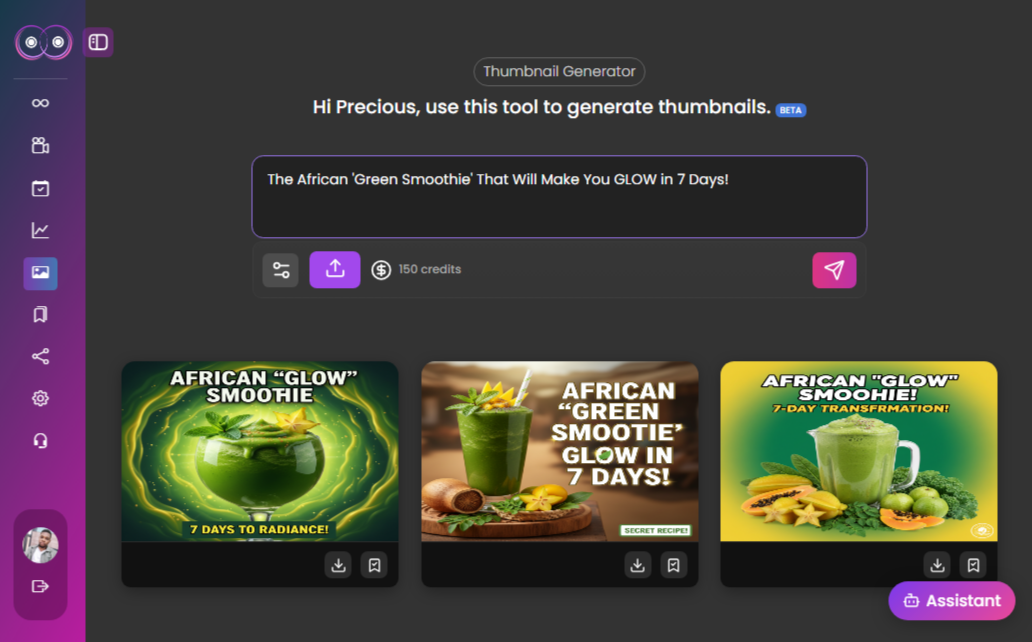
Task: Open the yellow 7-Day Transformation thumbnail
Action: pos(858,451)
